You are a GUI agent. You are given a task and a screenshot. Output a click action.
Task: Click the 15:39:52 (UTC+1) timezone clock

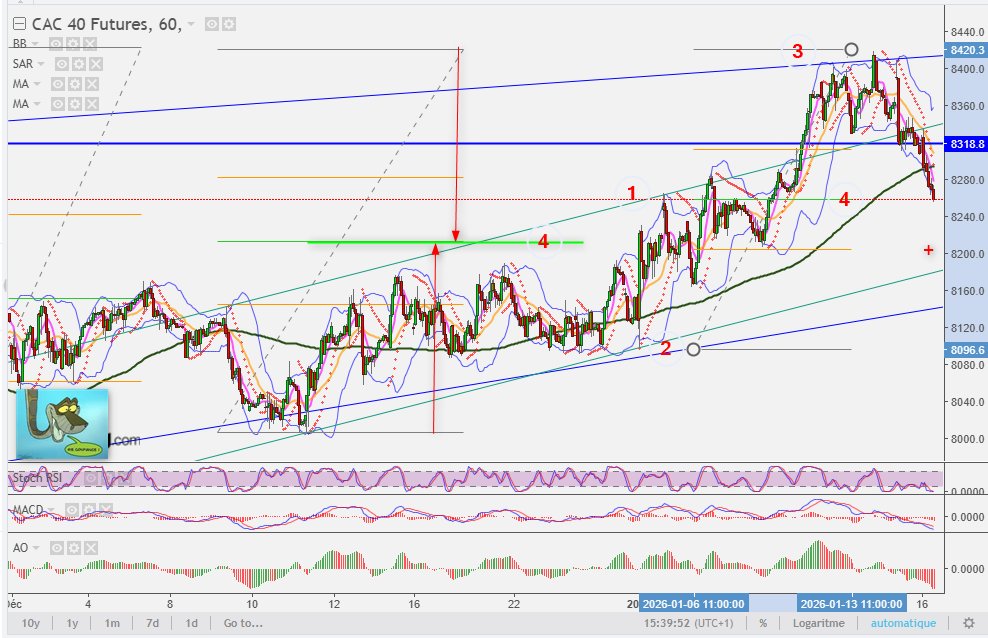(x=689, y=623)
